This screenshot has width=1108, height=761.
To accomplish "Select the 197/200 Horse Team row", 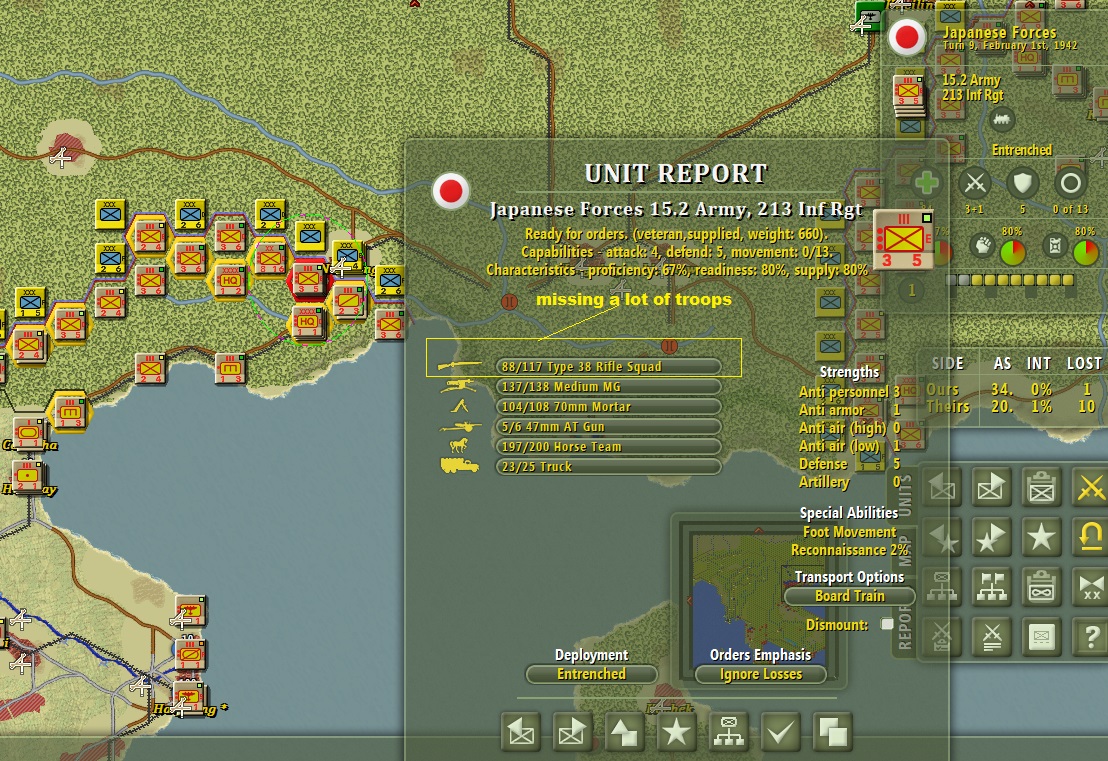I will tap(608, 447).
